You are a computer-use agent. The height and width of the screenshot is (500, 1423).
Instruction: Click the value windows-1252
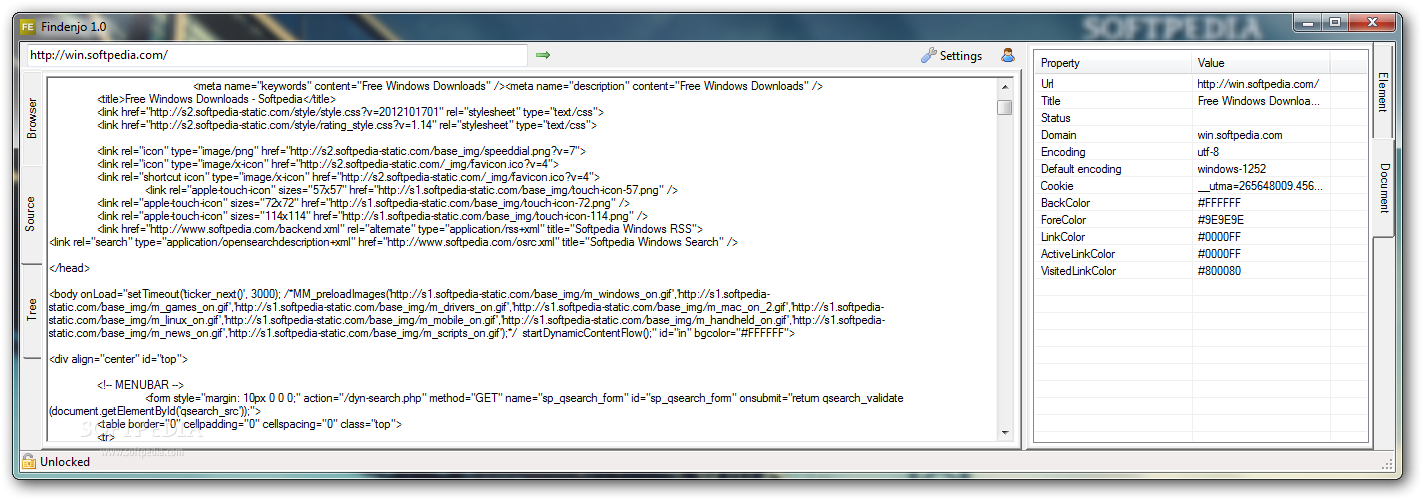tap(1231, 169)
